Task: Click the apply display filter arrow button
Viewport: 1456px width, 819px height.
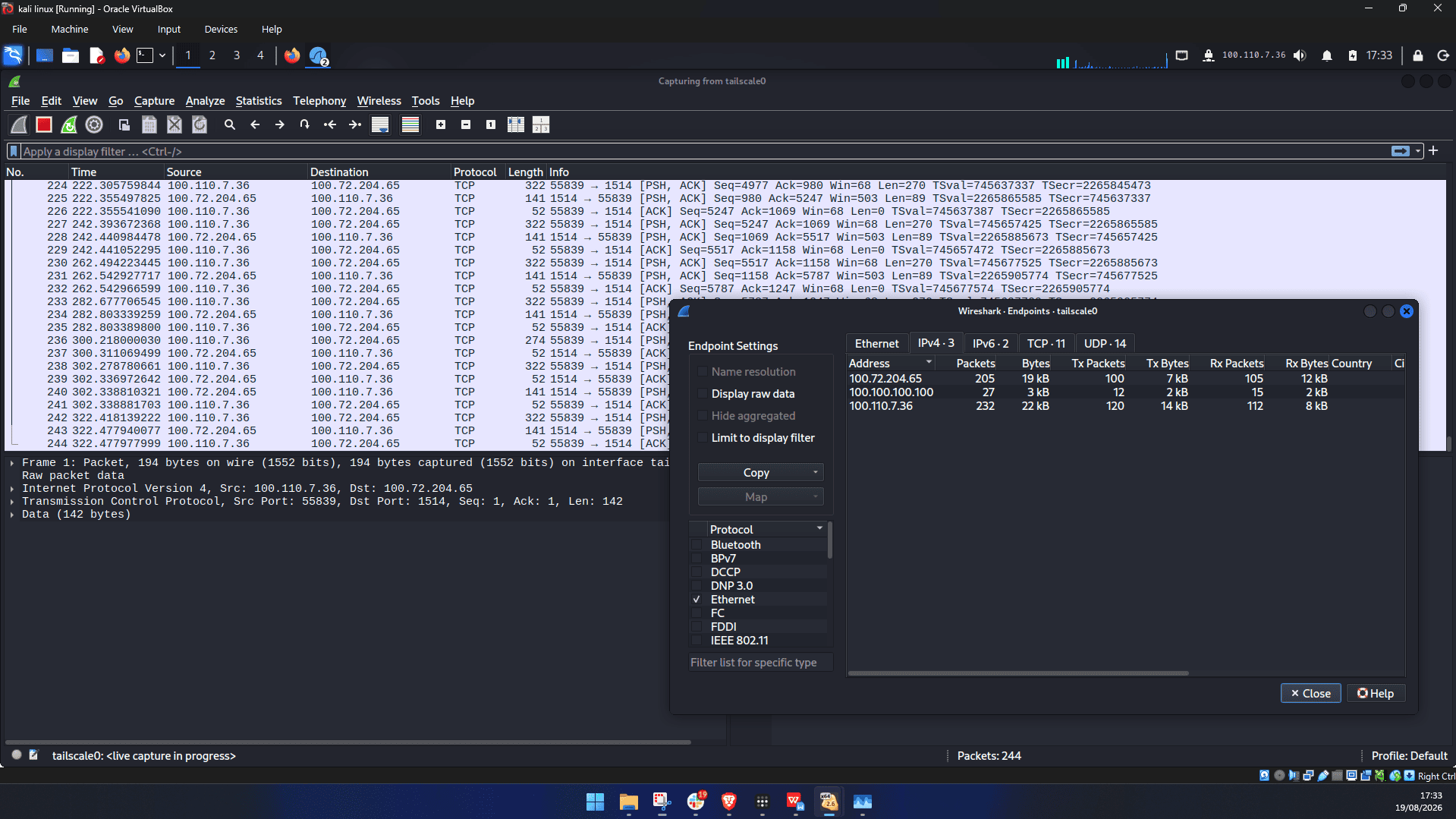Action: (1401, 151)
